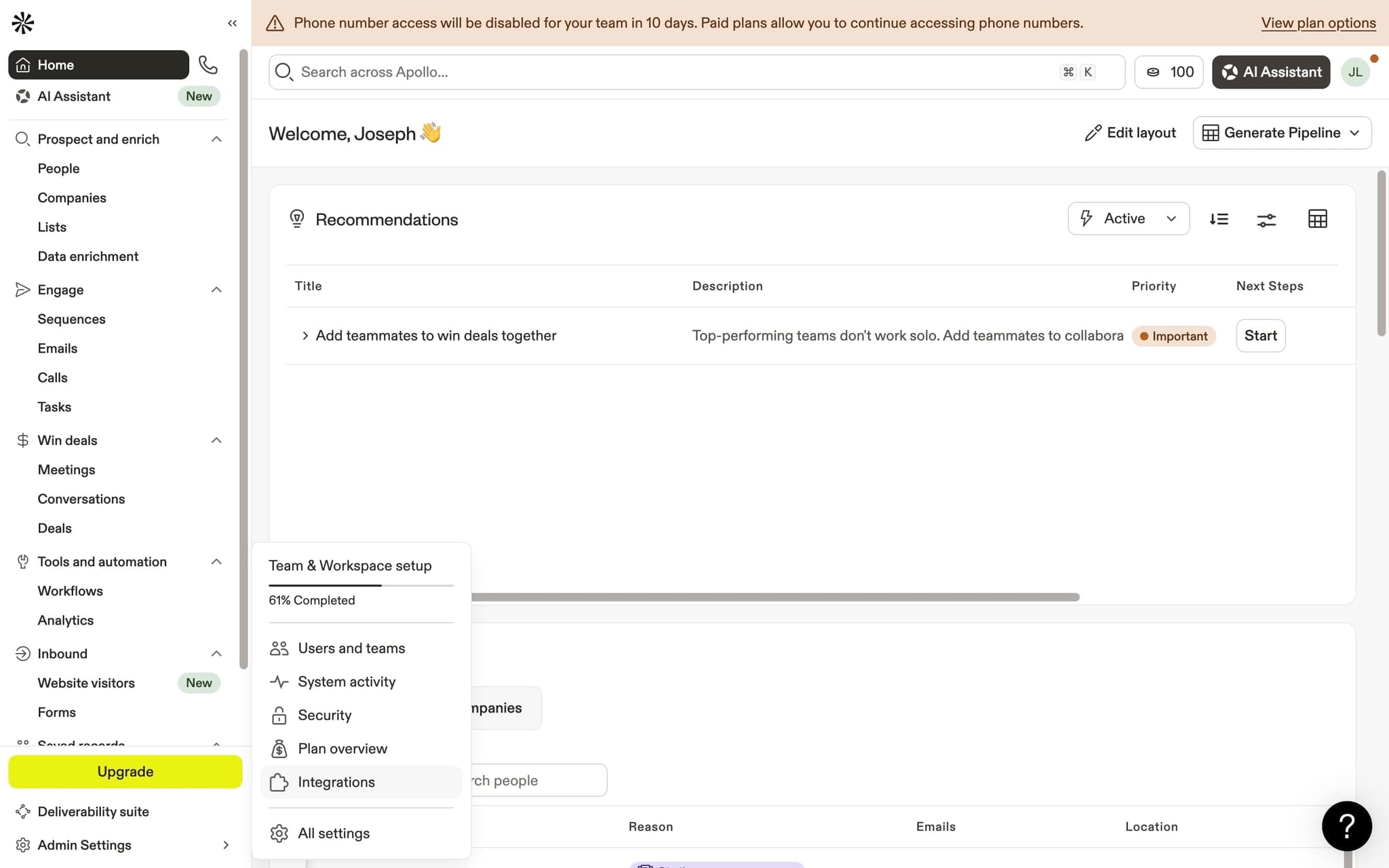Open the Generate Pipeline dropdown
The width and height of the screenshot is (1389, 868).
tap(1281, 132)
